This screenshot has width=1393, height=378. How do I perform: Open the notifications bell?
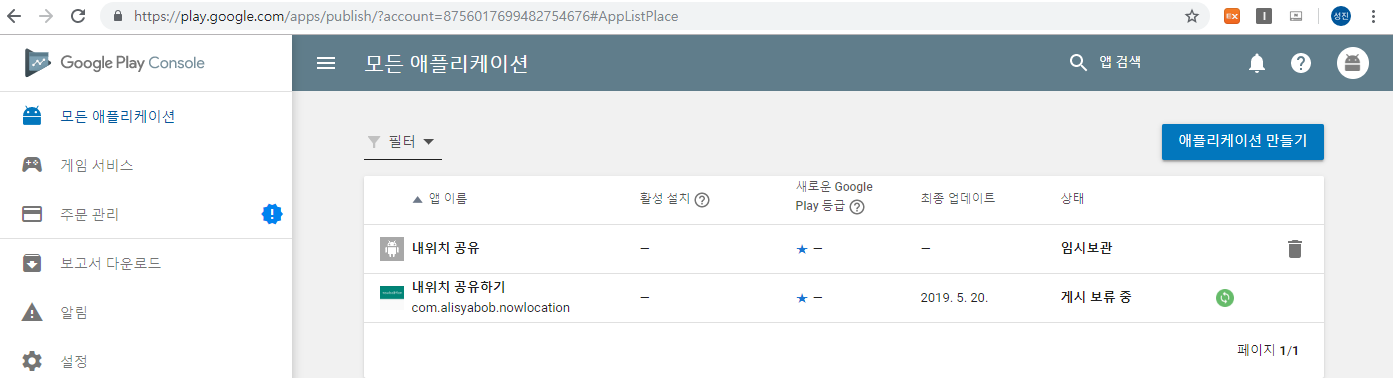tap(1257, 63)
